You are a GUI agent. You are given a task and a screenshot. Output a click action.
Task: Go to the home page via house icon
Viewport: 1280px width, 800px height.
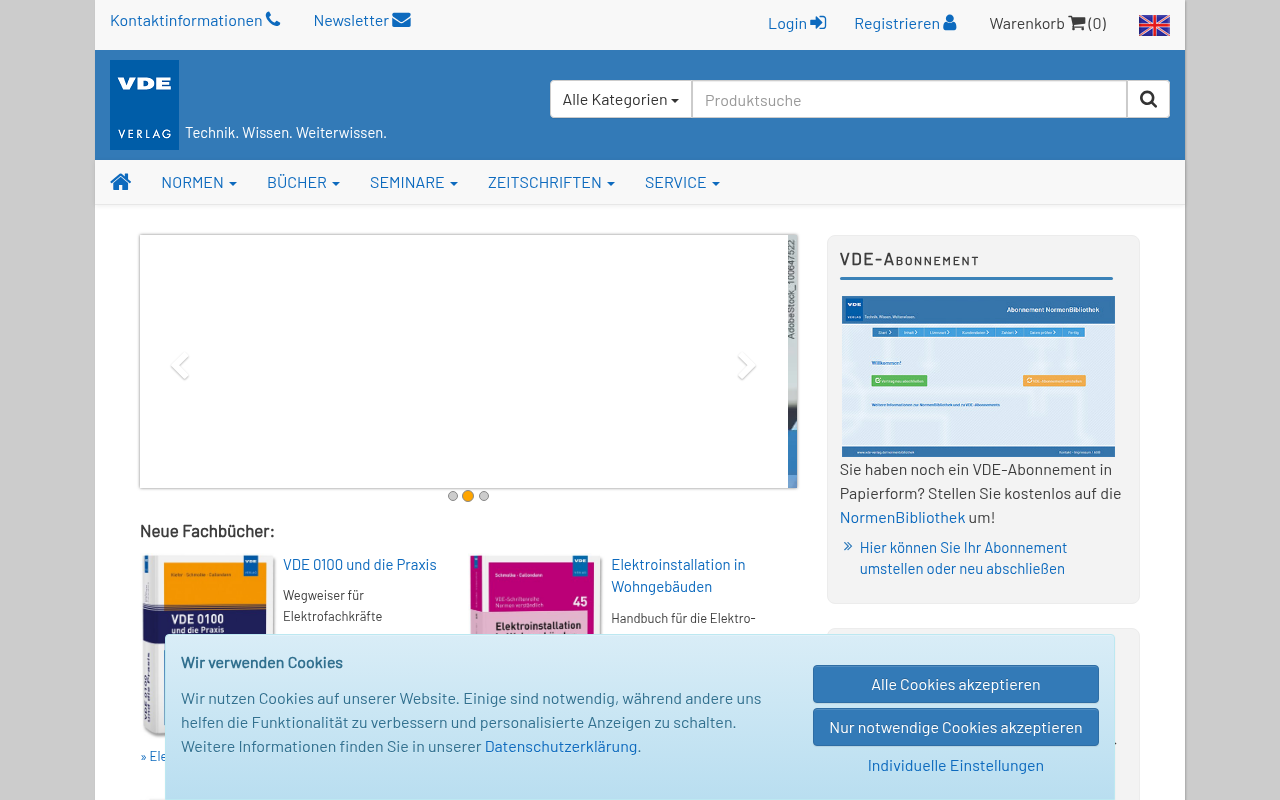click(121, 182)
